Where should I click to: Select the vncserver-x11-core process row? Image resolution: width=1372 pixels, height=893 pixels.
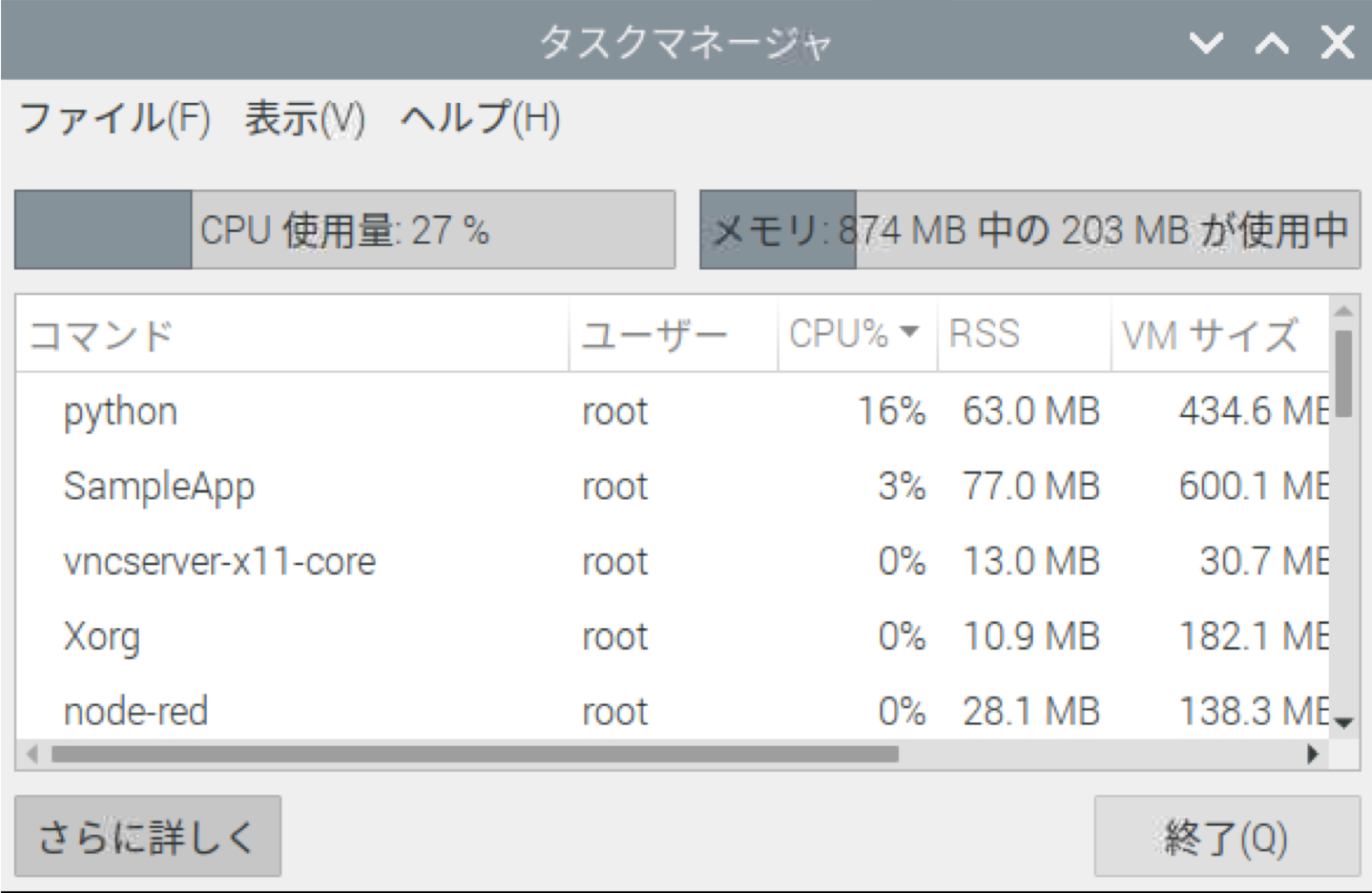pyautogui.click(x=332, y=561)
